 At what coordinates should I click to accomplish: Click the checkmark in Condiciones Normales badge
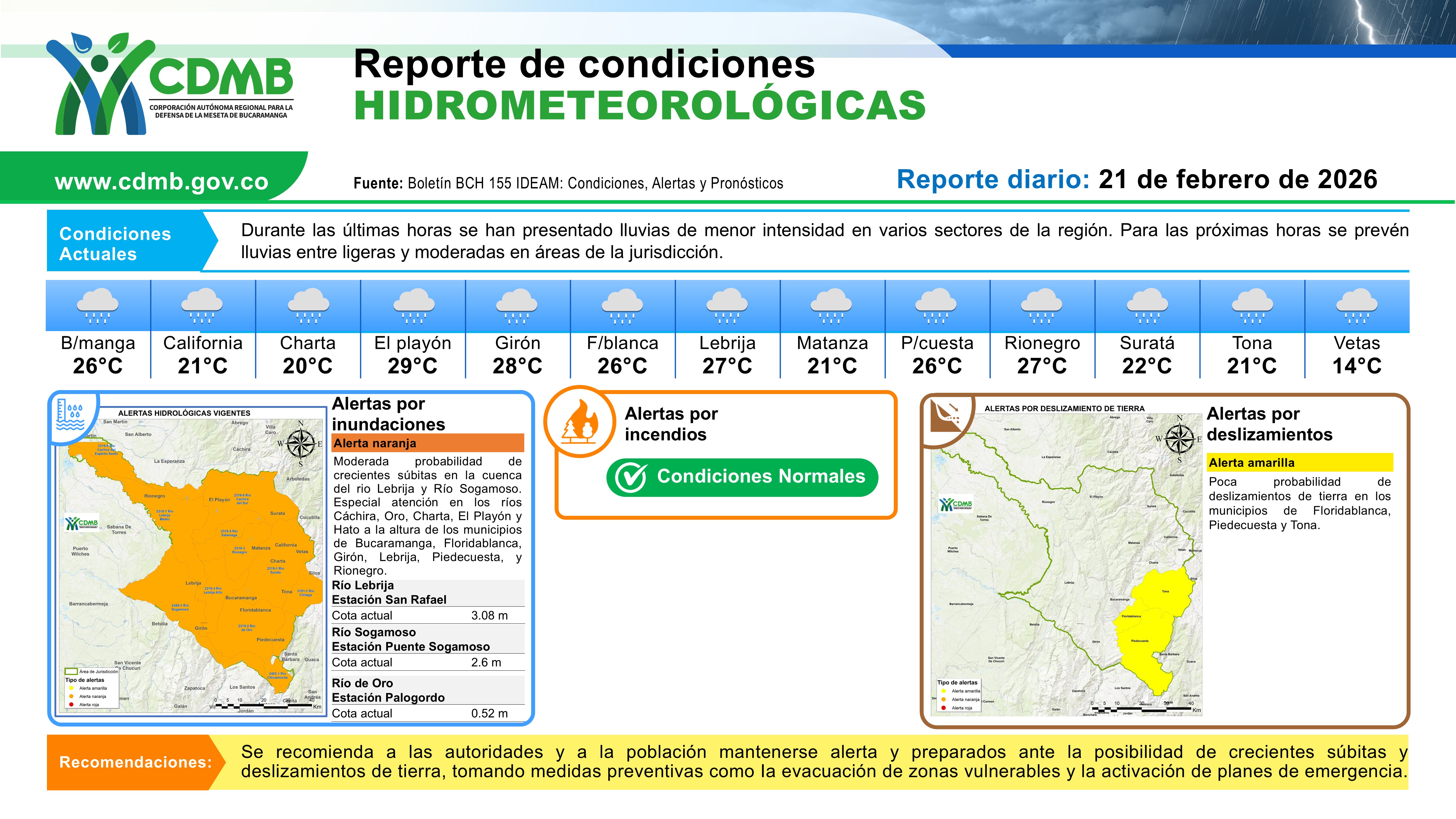630,477
